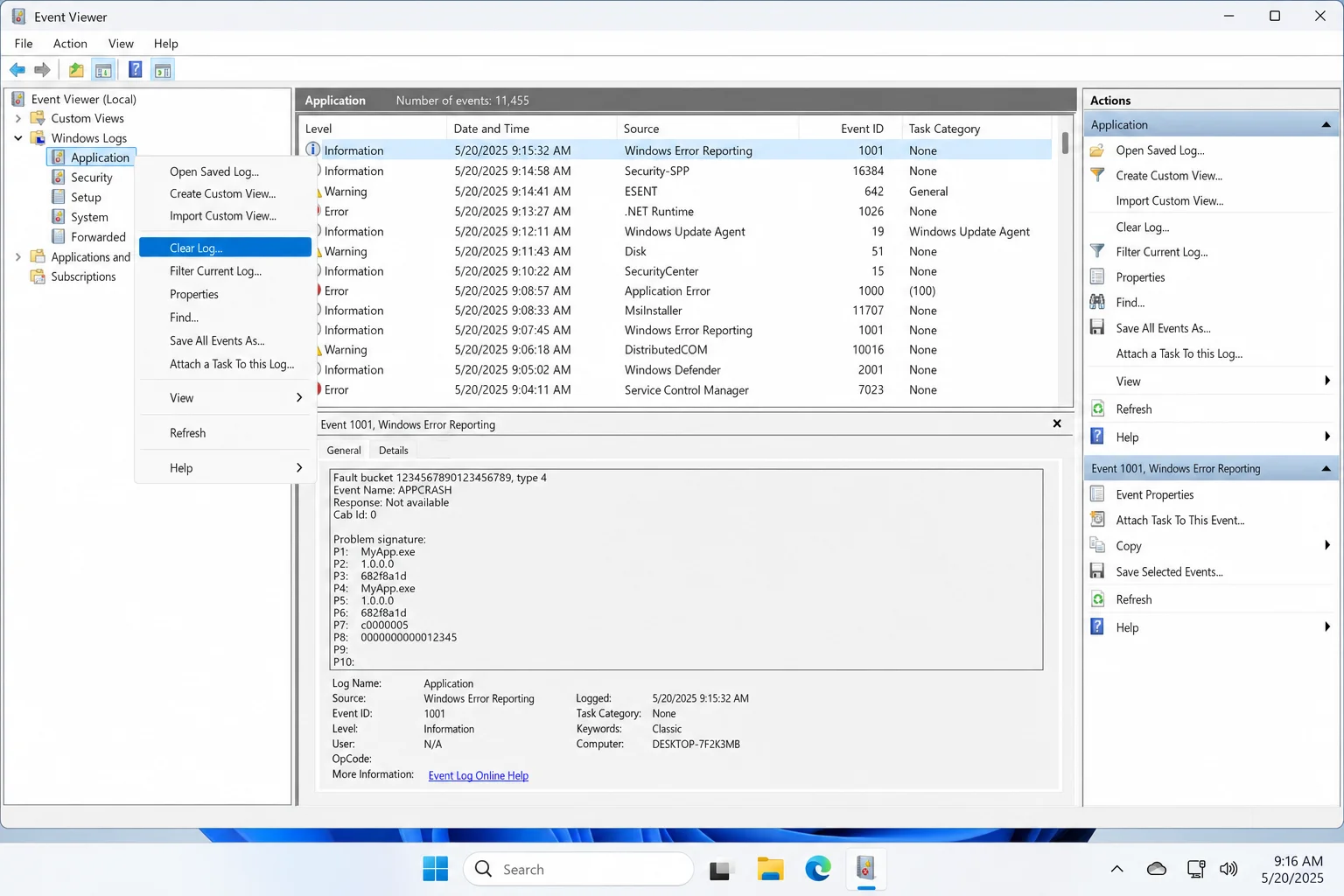The width and height of the screenshot is (1344, 896).
Task: Click the System log icon in tree
Action: point(59,217)
